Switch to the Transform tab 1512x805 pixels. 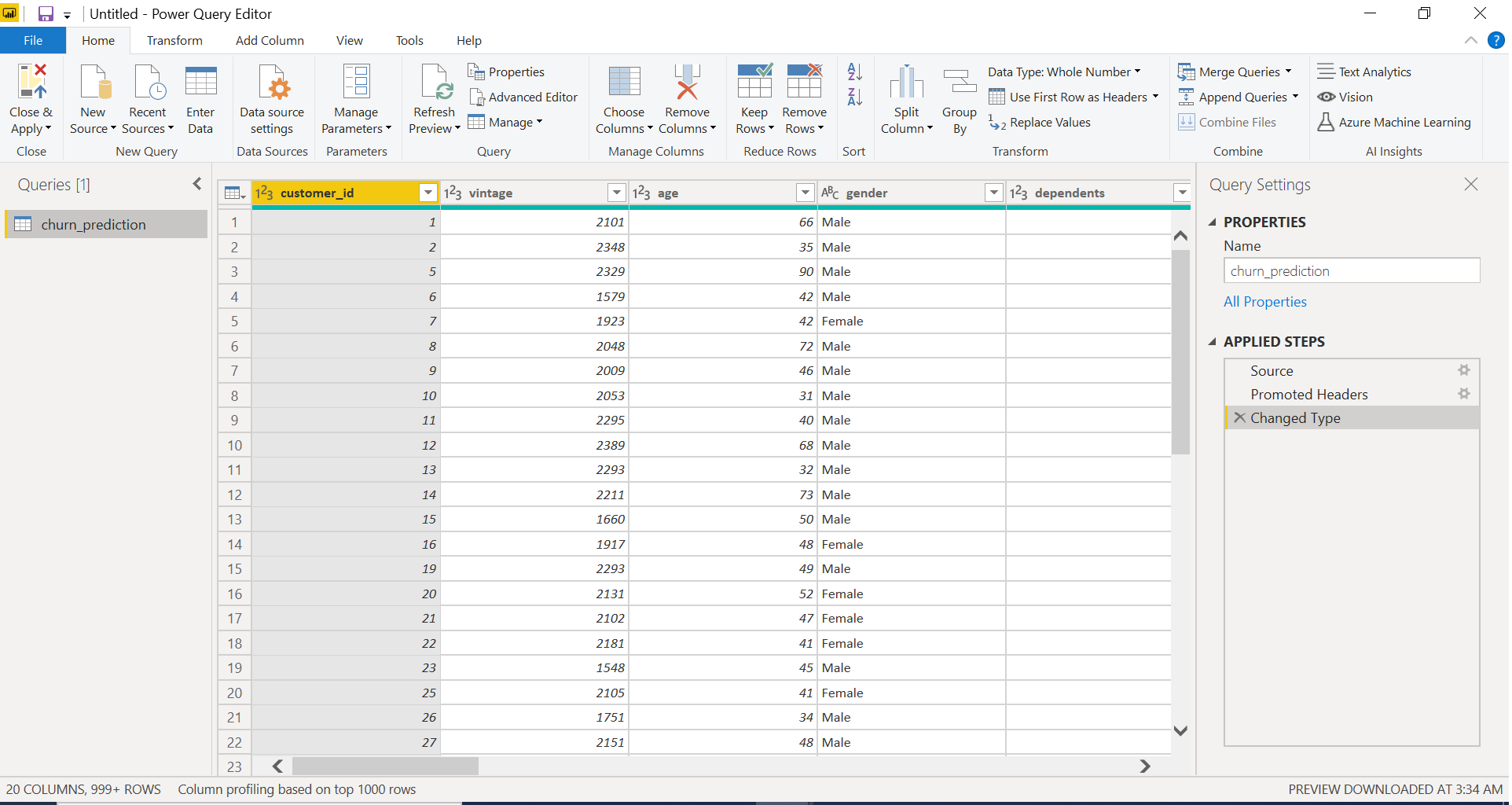tap(174, 40)
